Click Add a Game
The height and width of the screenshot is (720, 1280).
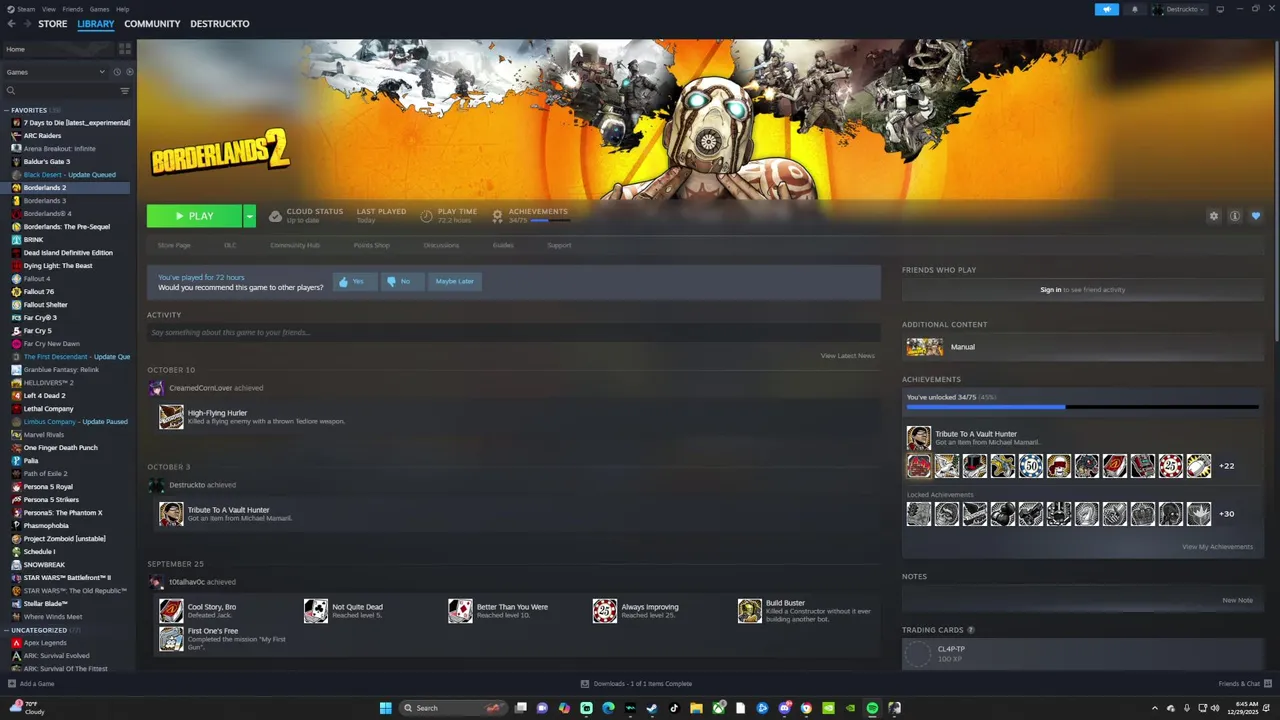click(31, 684)
